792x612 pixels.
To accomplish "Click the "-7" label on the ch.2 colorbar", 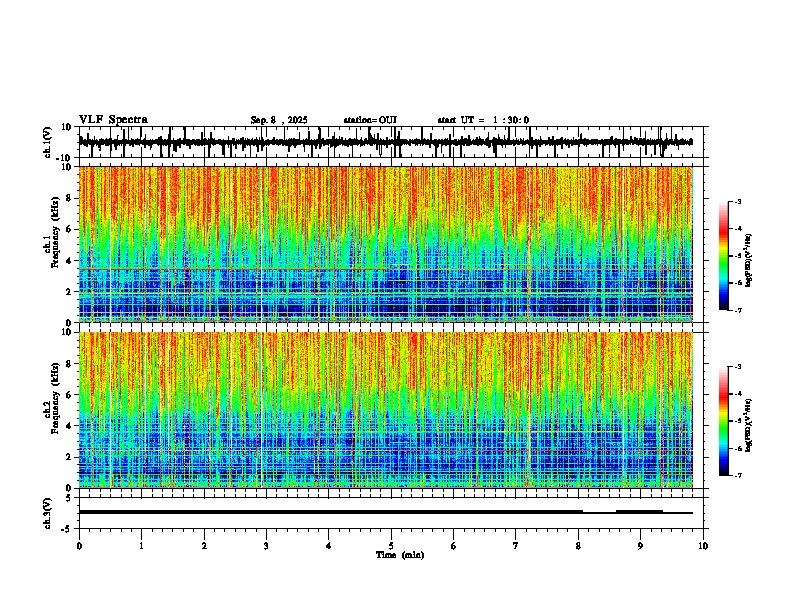I will coord(738,476).
